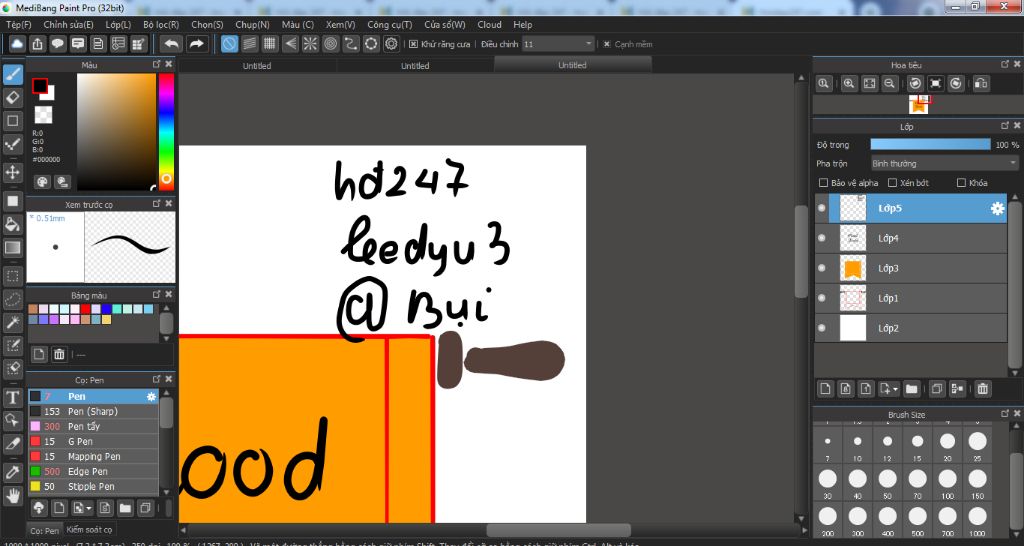Enable parallel lines snap guide

point(249,44)
